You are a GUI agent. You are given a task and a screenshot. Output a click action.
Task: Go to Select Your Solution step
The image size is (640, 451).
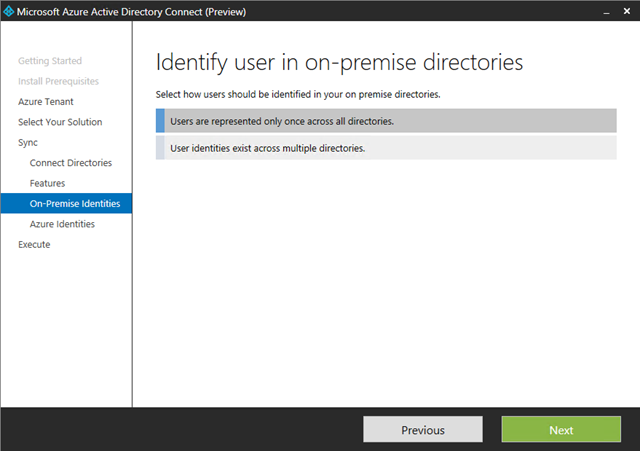pyautogui.click(x=60, y=122)
